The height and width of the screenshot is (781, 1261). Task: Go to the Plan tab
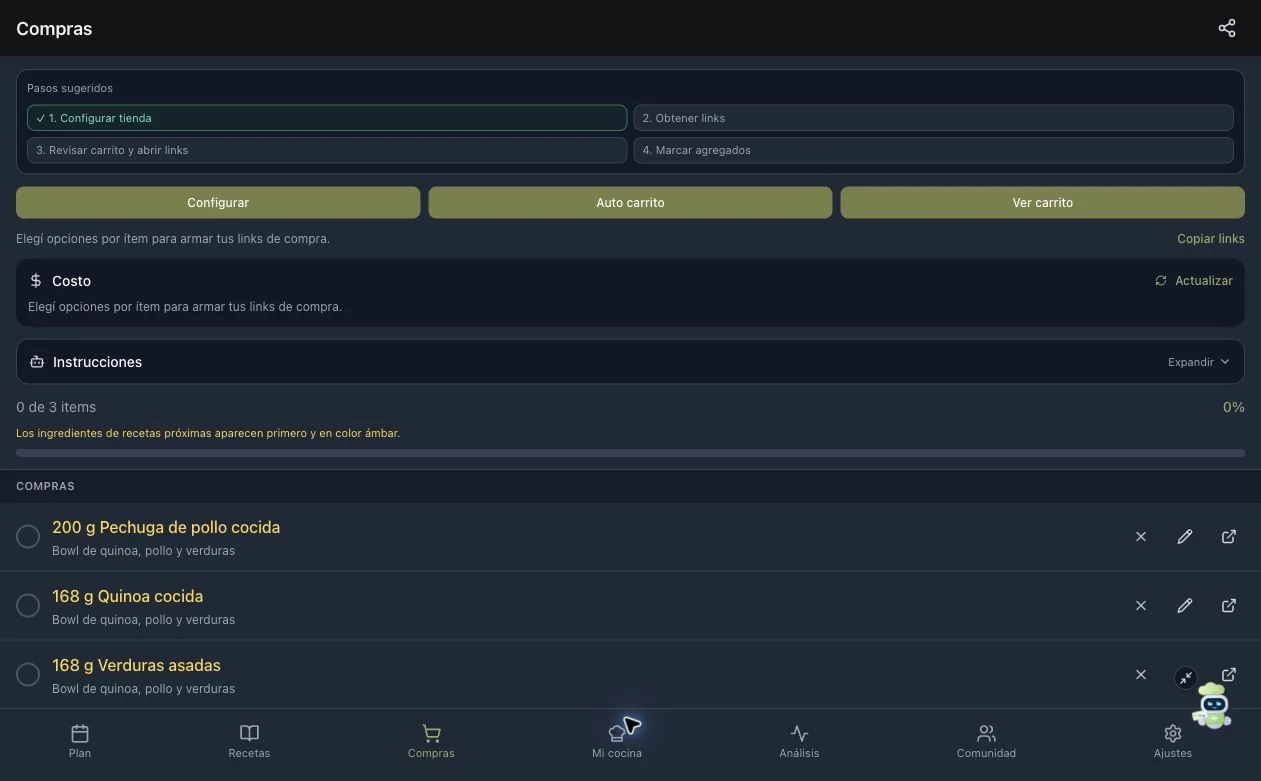pyautogui.click(x=80, y=741)
